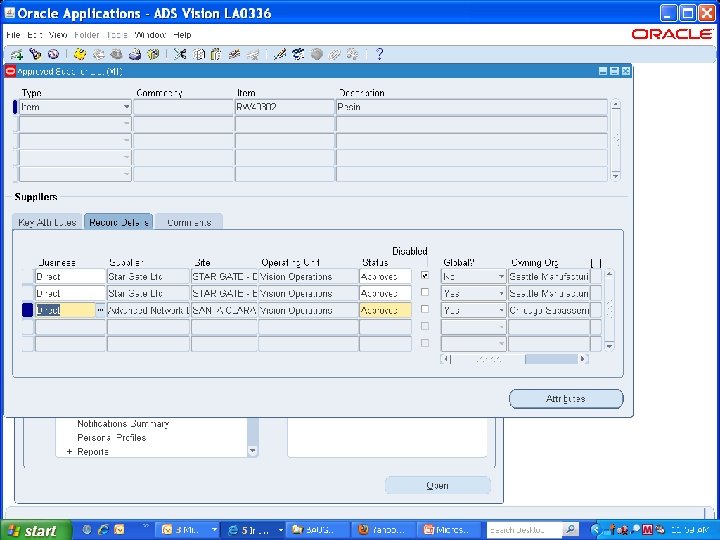Click the Edit Field pencil icon
The image size is (720, 540).
(x=279, y=55)
